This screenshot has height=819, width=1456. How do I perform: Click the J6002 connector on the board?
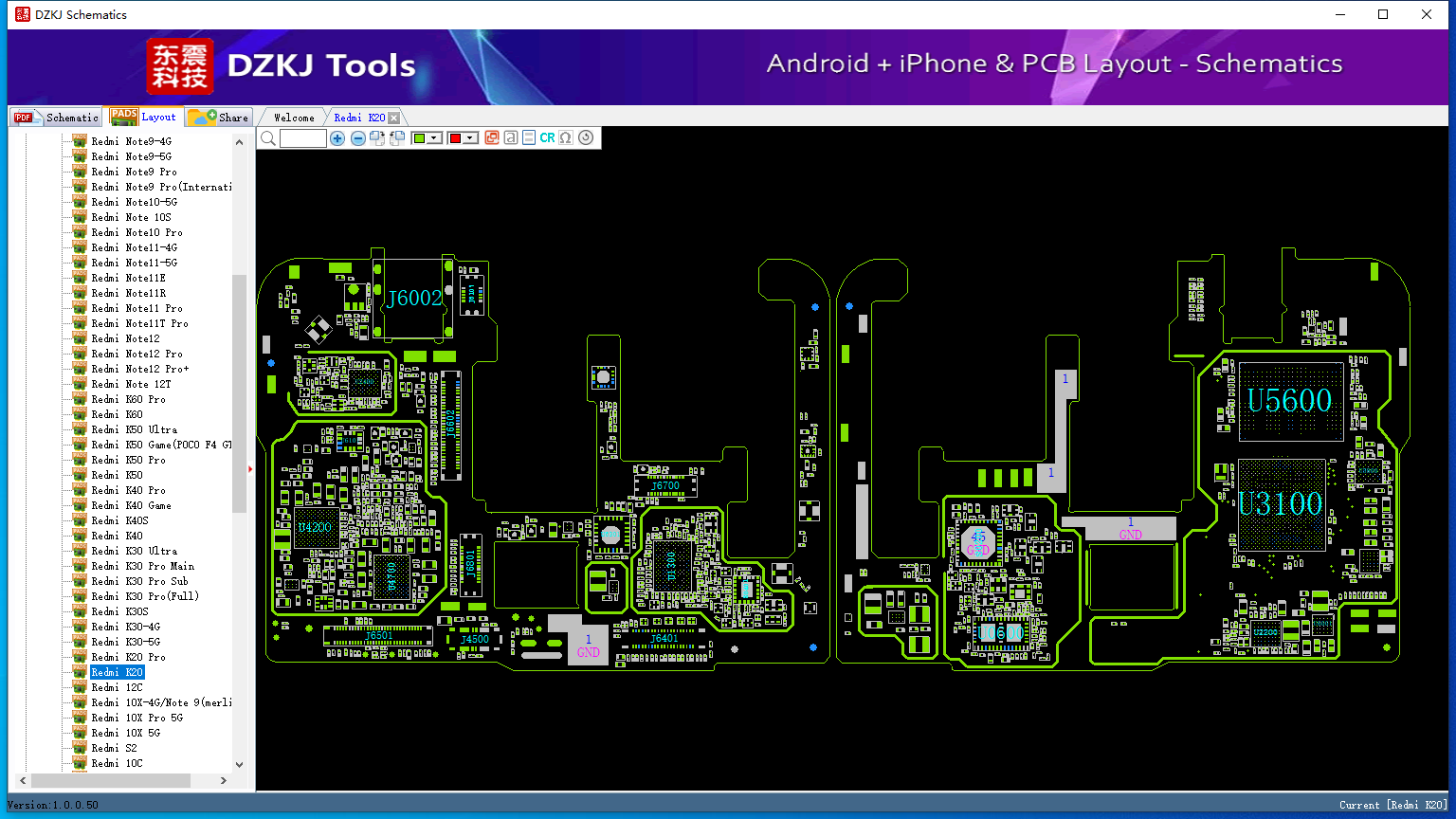click(414, 298)
